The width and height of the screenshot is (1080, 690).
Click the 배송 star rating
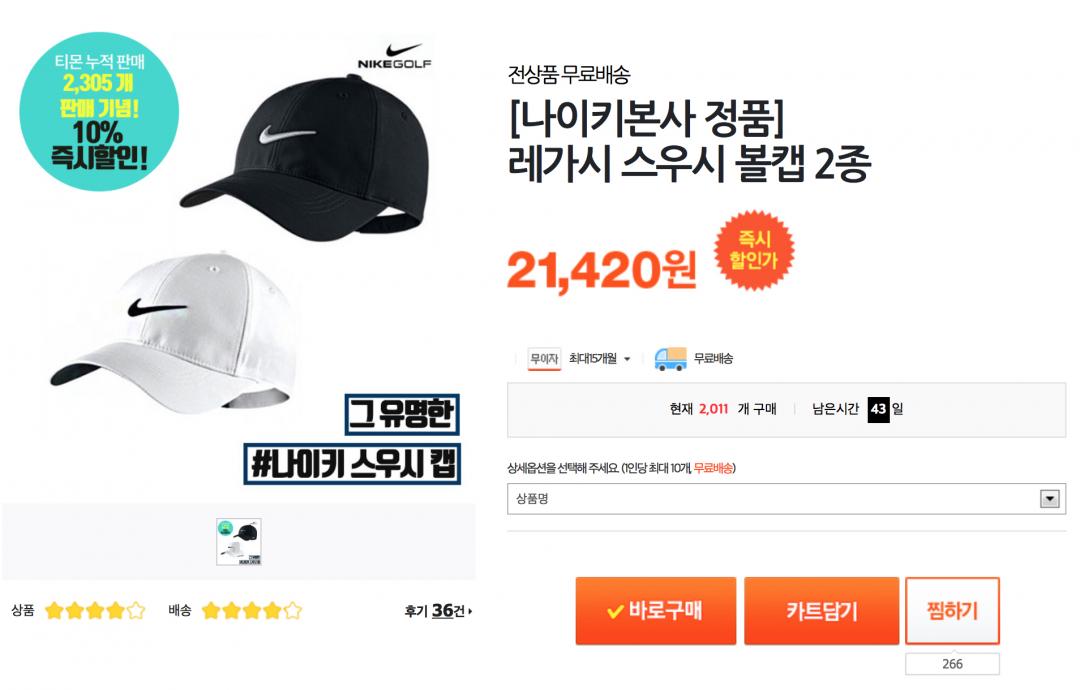[252, 611]
